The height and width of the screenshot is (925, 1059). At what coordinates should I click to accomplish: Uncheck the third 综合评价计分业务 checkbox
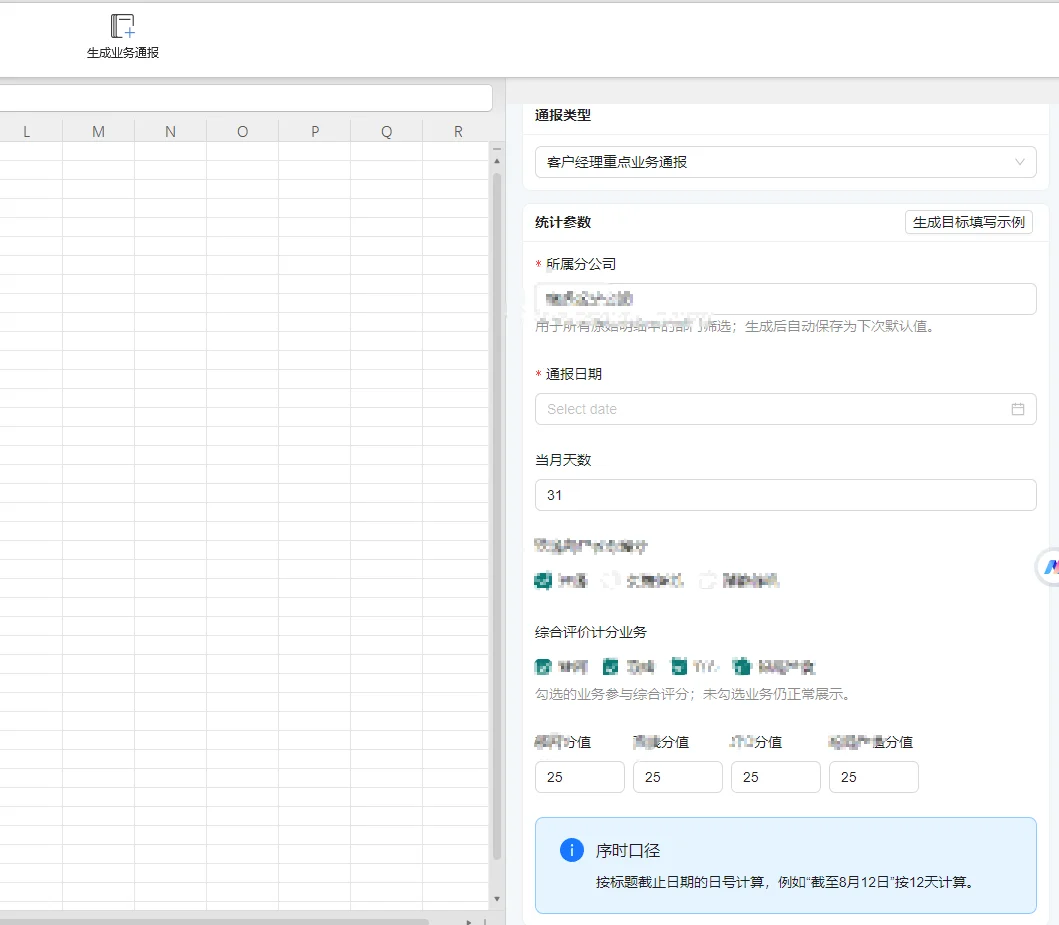point(679,667)
